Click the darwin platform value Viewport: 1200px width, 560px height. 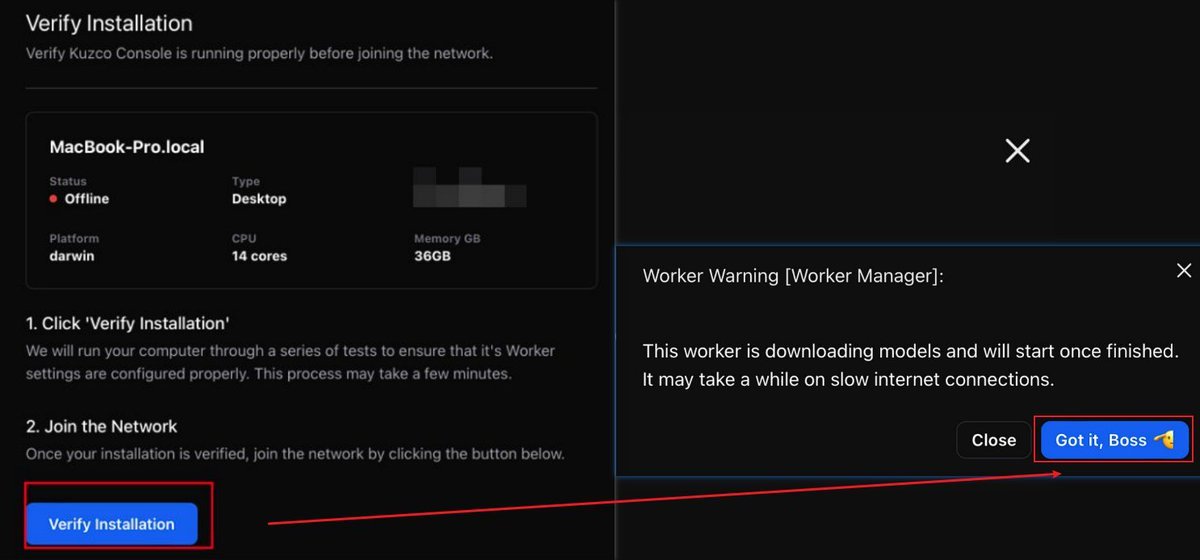pyautogui.click(x=74, y=256)
